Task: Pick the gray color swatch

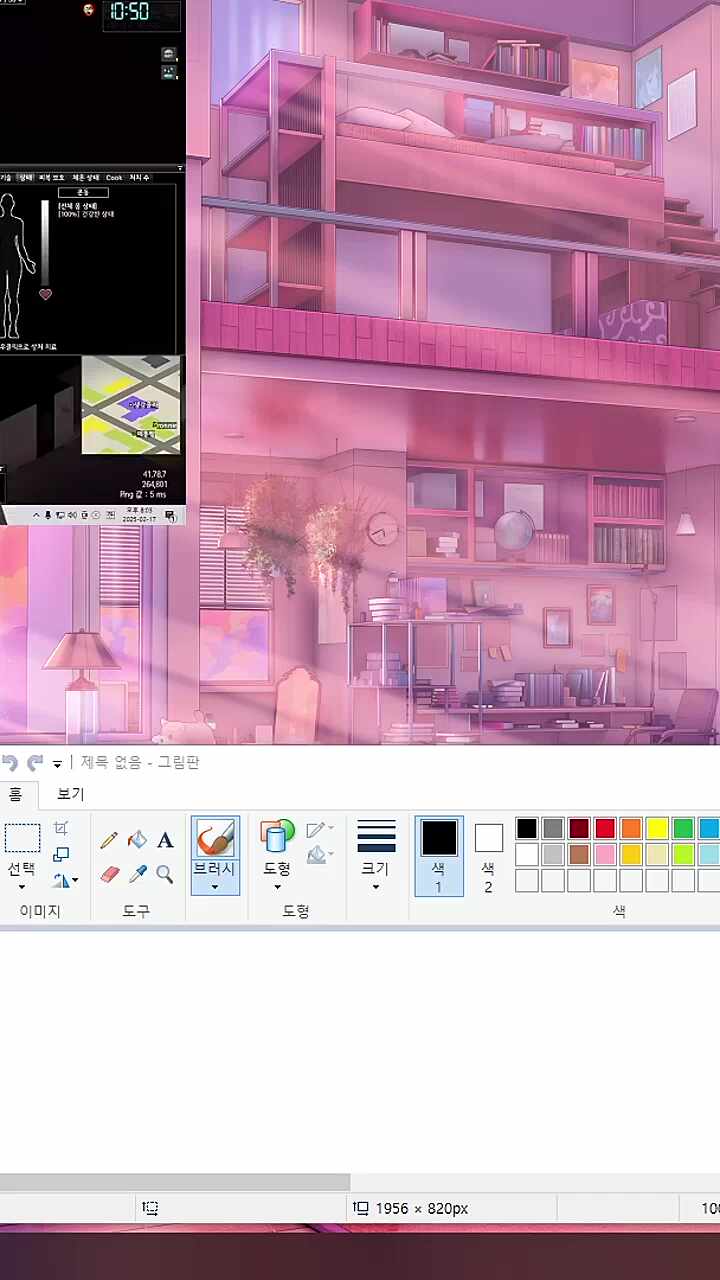Action: (x=553, y=828)
